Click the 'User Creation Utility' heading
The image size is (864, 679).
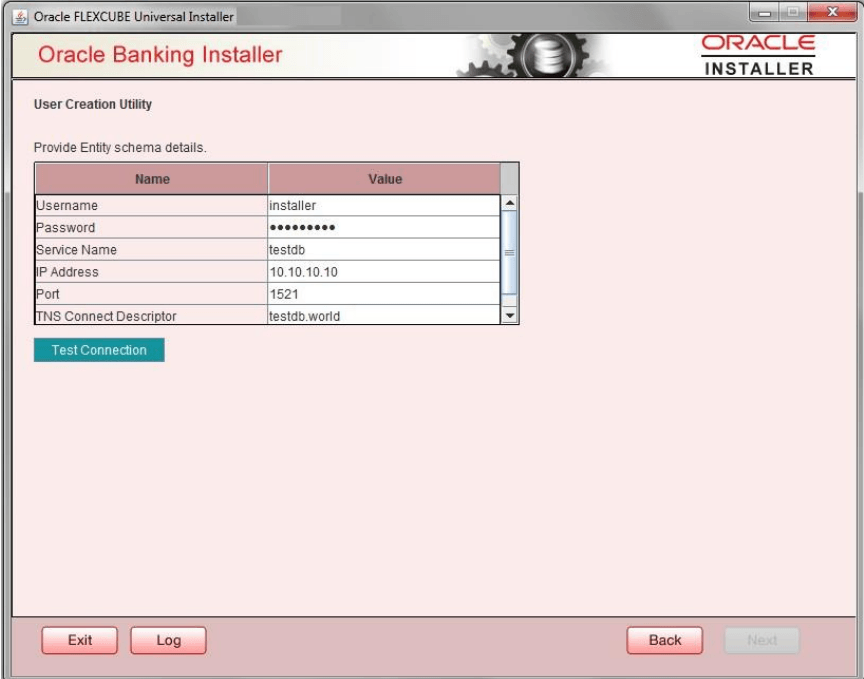(93, 104)
